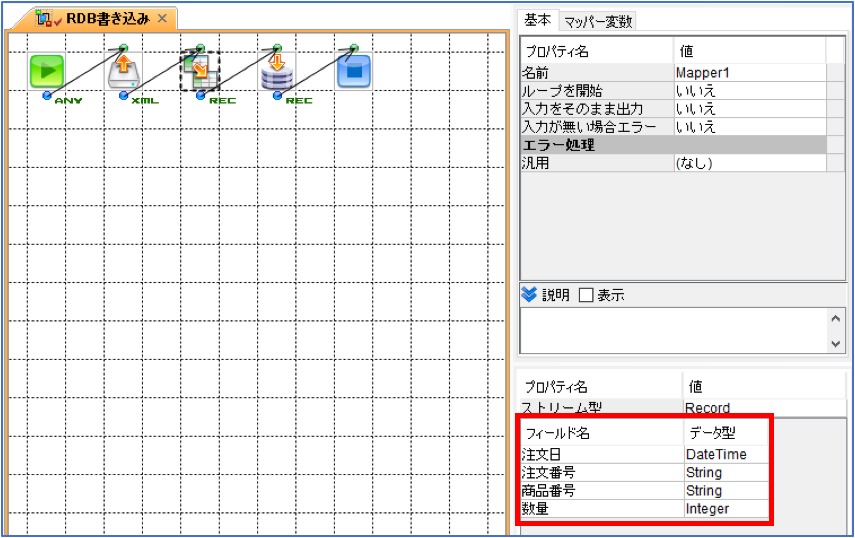Click inside the description text area
This screenshot has height=538, width=855.
pos(674,330)
